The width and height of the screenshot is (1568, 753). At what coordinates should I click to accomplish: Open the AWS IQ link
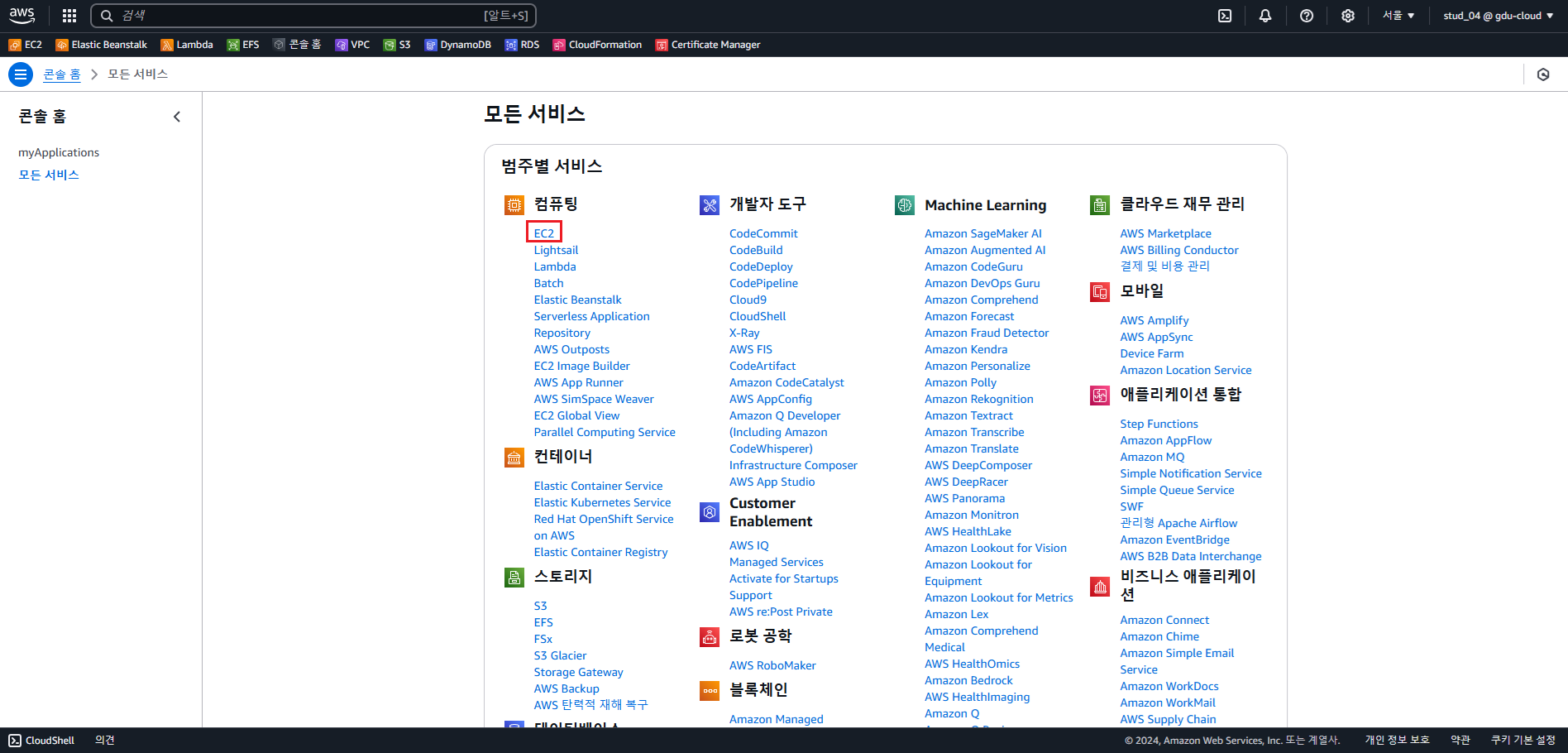click(x=749, y=545)
